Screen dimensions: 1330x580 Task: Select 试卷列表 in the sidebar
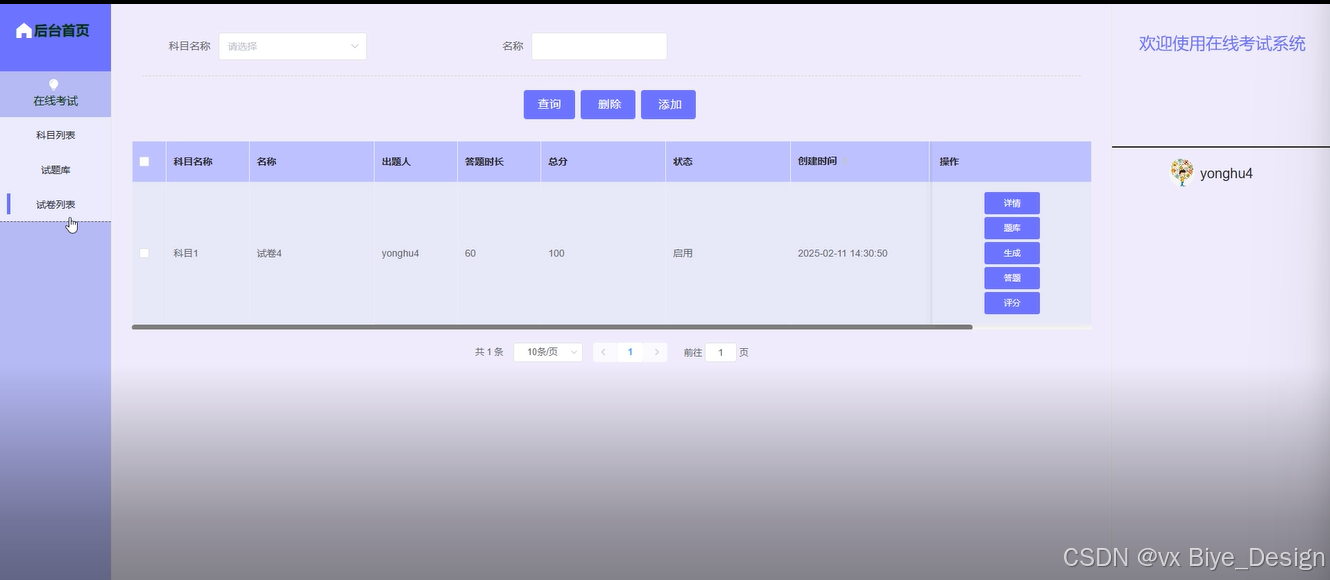[x=55, y=205]
